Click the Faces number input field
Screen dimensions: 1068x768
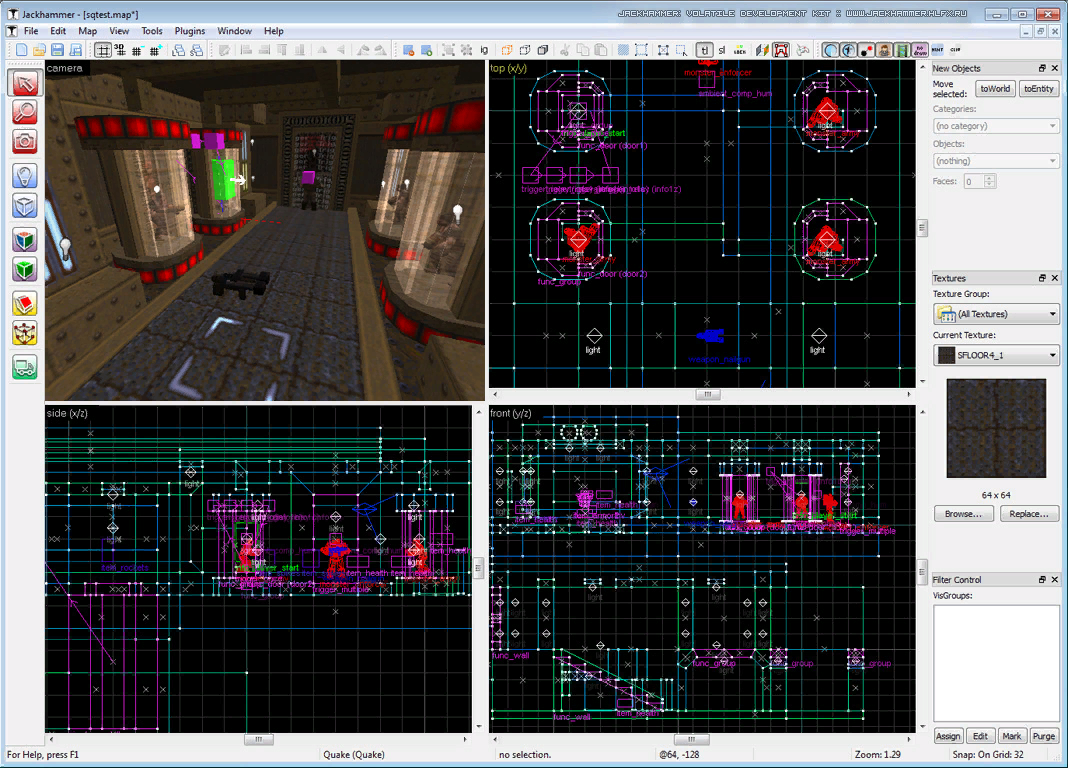click(974, 181)
